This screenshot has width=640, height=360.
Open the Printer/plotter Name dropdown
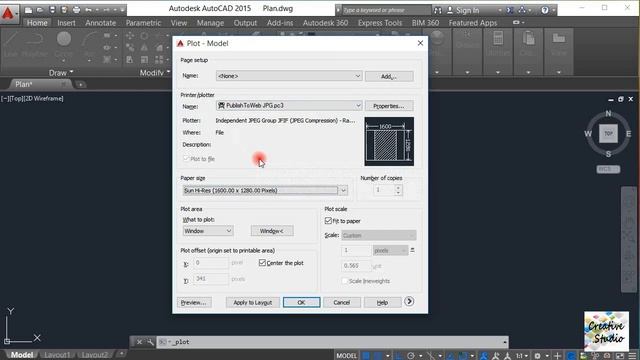(289, 106)
